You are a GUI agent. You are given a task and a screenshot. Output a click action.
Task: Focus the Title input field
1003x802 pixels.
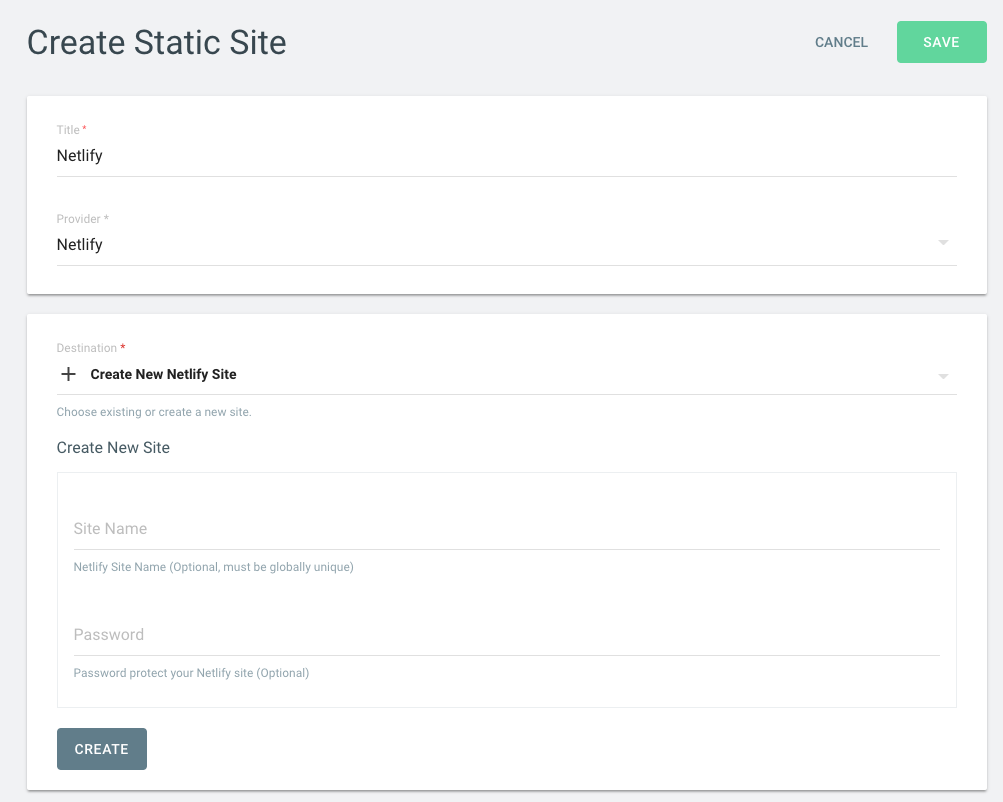coord(507,156)
